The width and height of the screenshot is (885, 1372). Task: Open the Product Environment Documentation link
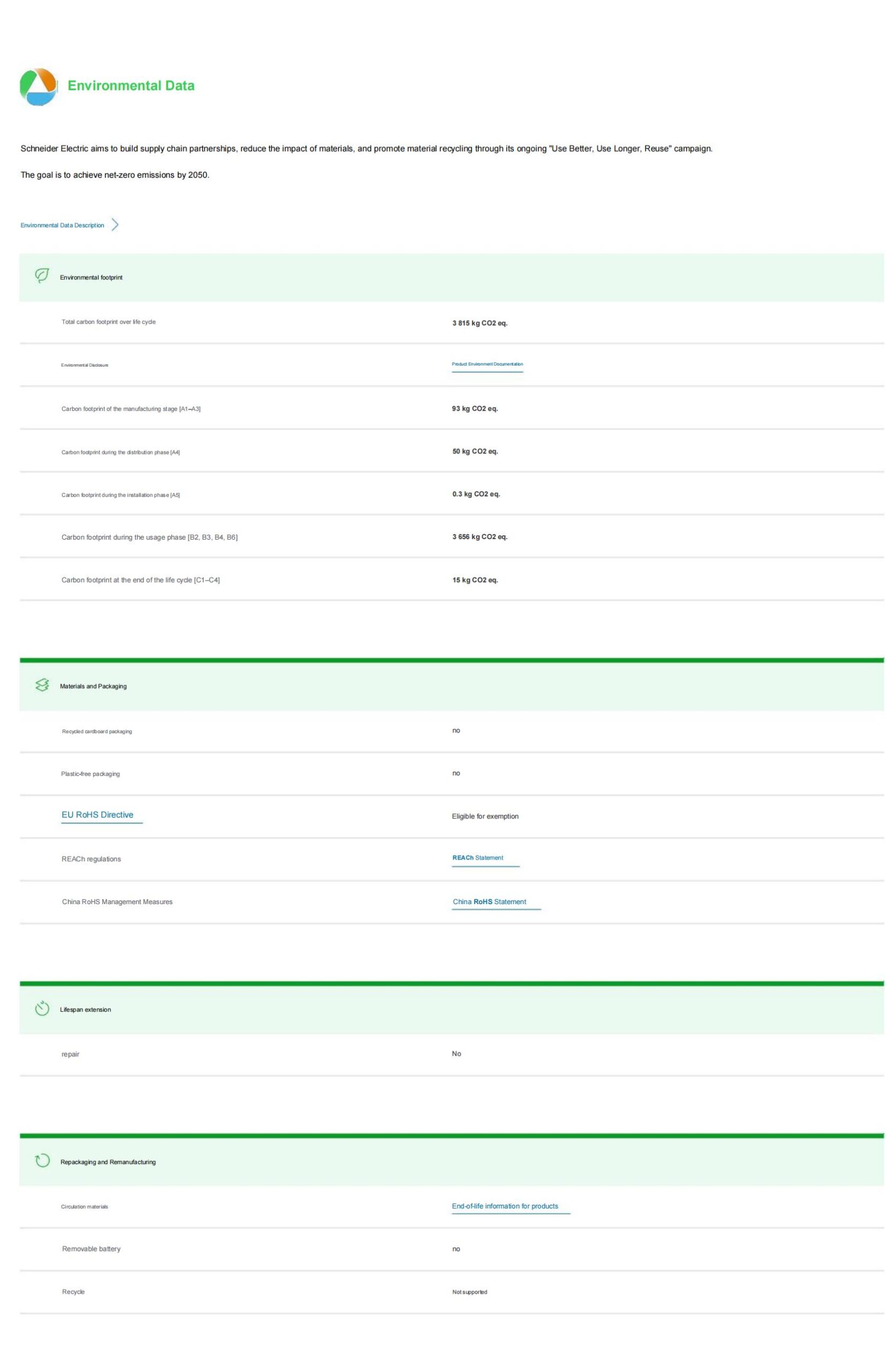click(x=487, y=364)
